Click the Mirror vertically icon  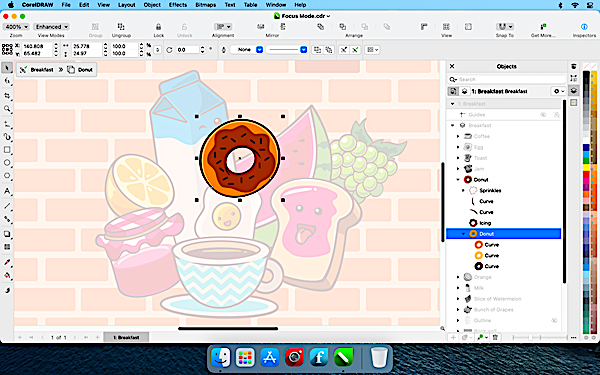coord(283,26)
